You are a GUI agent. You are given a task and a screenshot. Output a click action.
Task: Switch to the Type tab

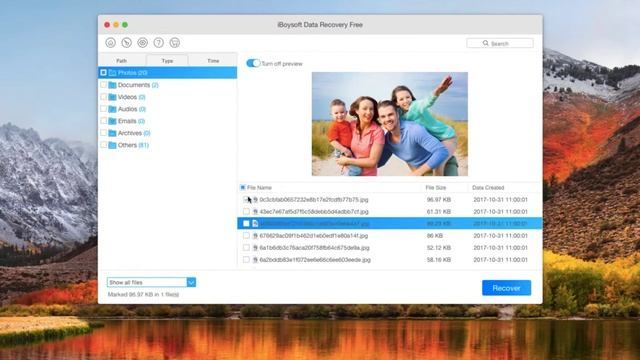point(167,60)
